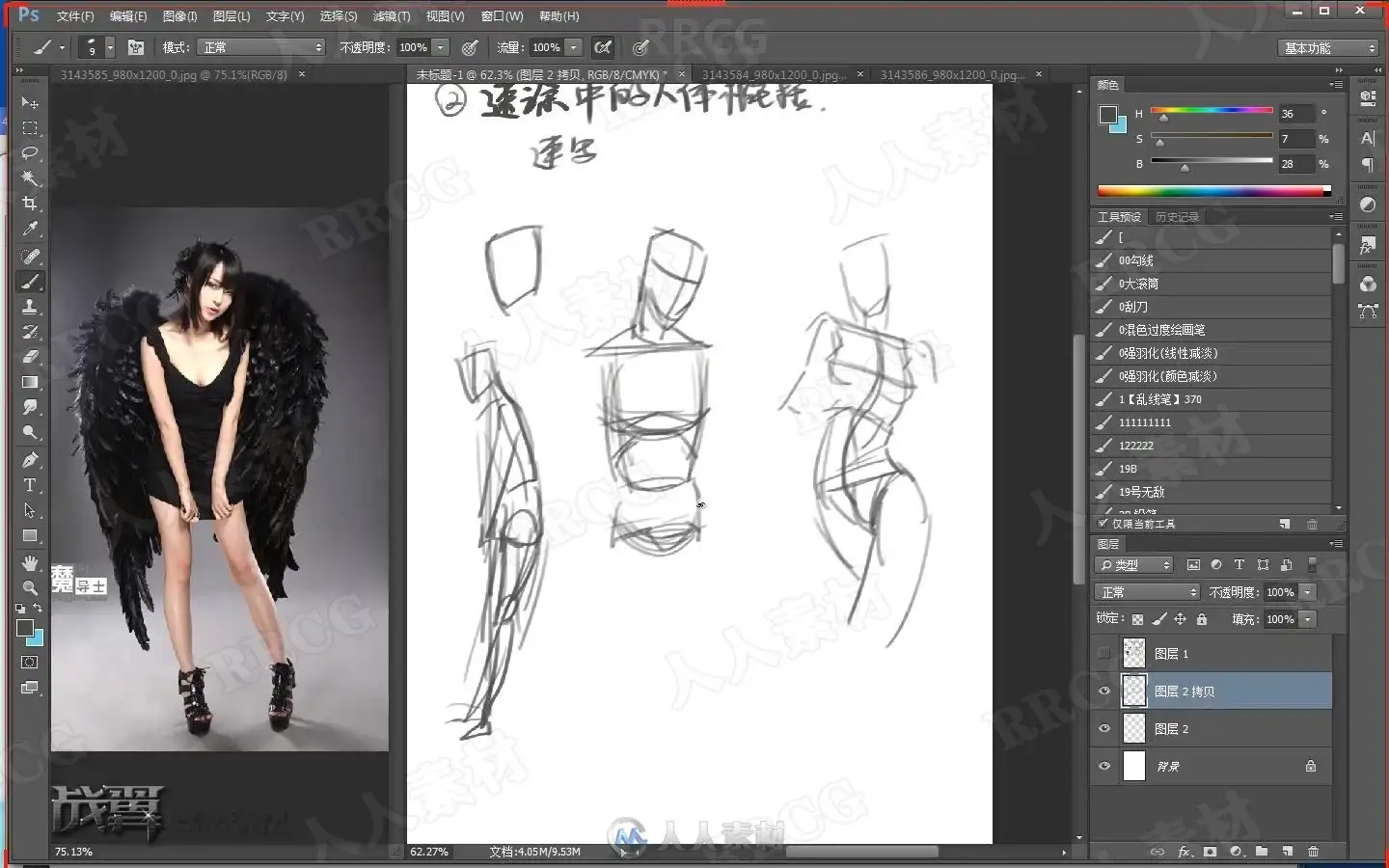Enable airbrush build-up icon in options bar

[x=603, y=47]
